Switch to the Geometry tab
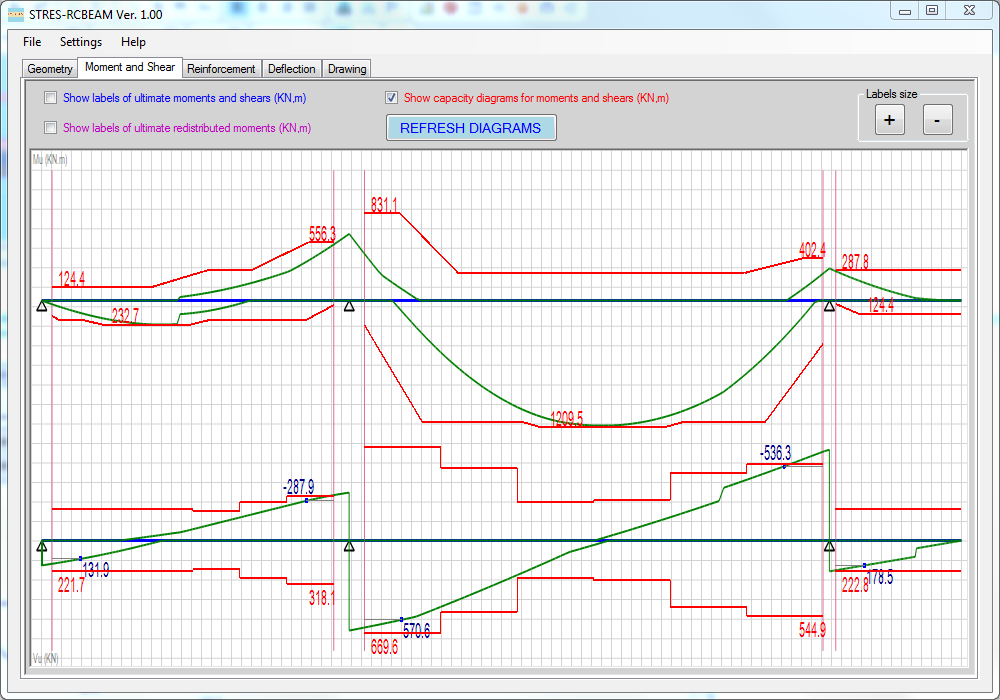Image resolution: width=1000 pixels, height=700 pixels. (x=50, y=69)
